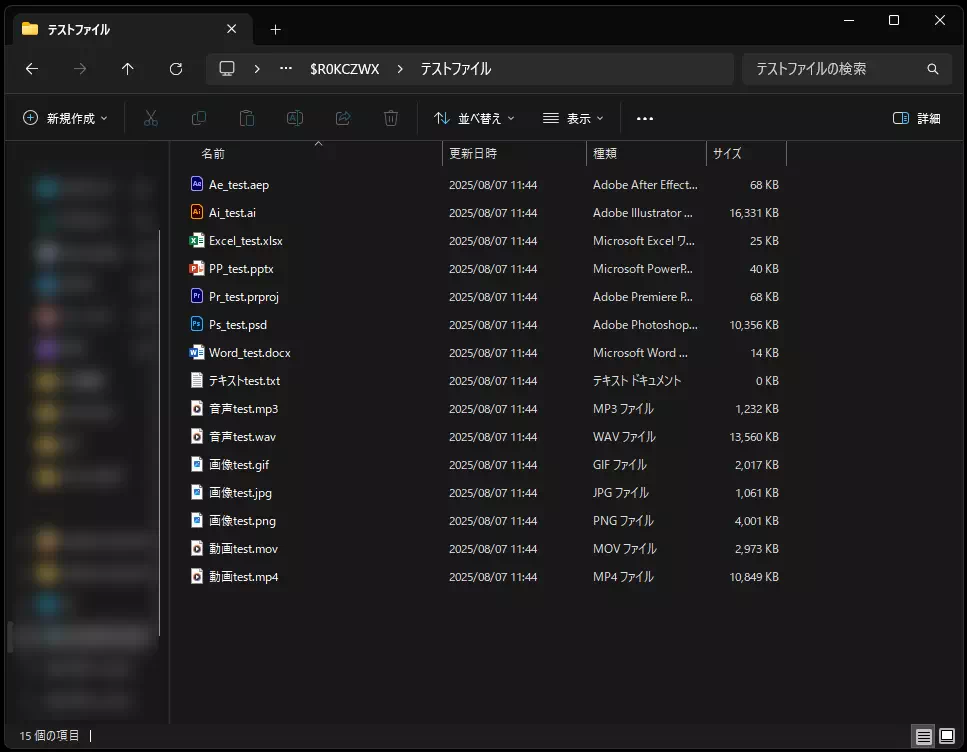Toggle the 詳細 details pane

pyautogui.click(x=916, y=118)
